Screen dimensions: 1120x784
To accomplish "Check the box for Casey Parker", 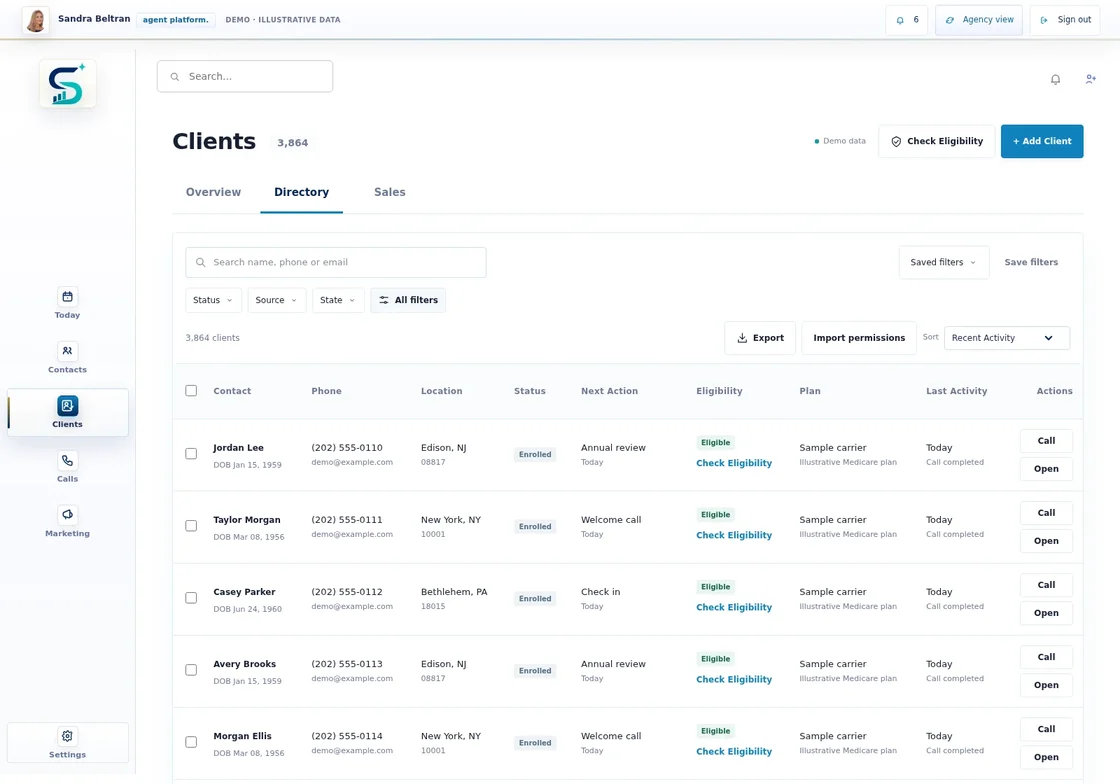I will (191, 598).
